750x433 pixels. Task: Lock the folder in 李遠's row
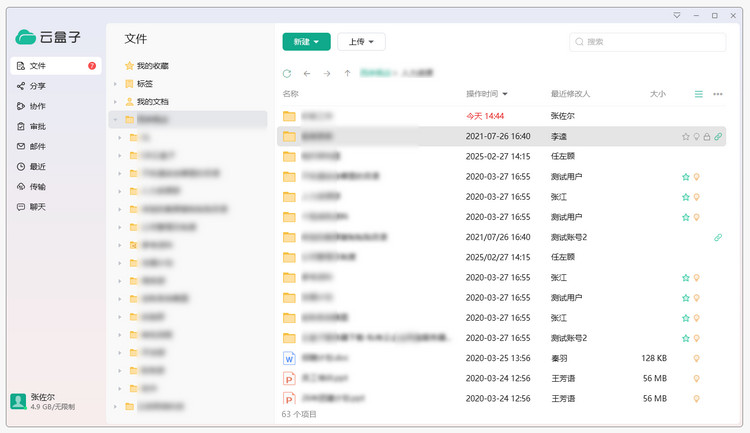pos(707,137)
